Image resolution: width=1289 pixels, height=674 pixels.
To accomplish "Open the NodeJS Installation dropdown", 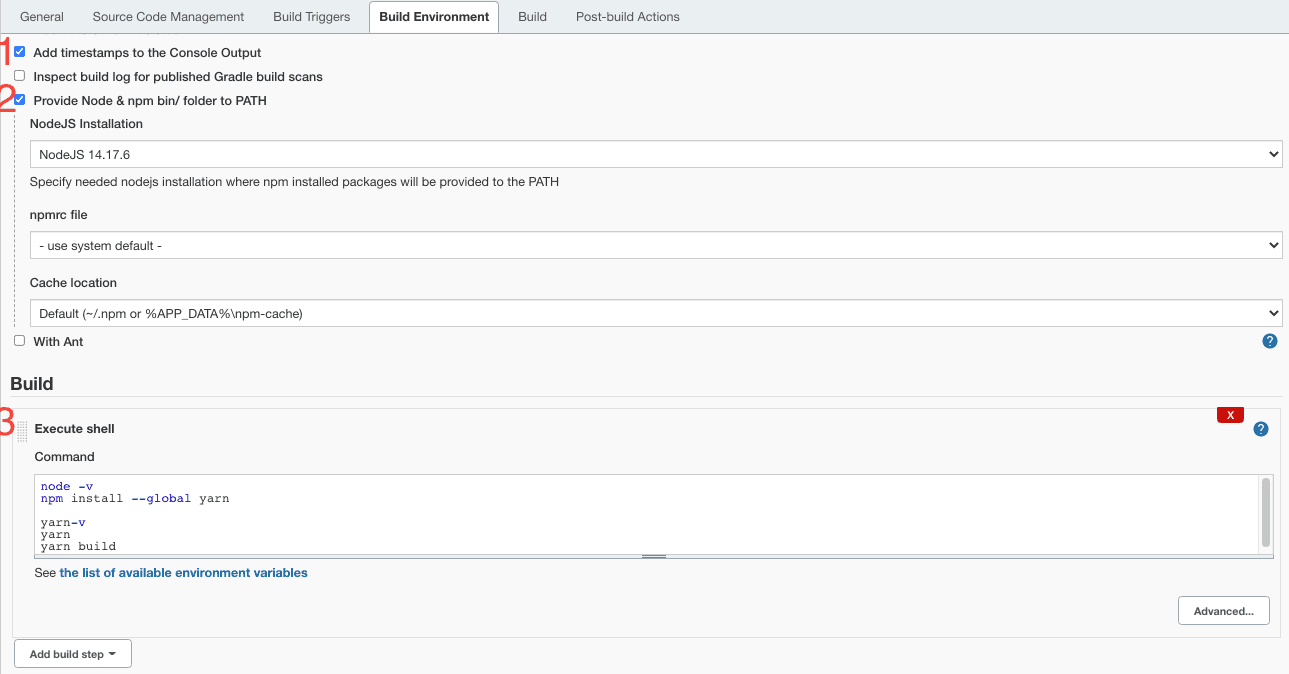I will [656, 154].
